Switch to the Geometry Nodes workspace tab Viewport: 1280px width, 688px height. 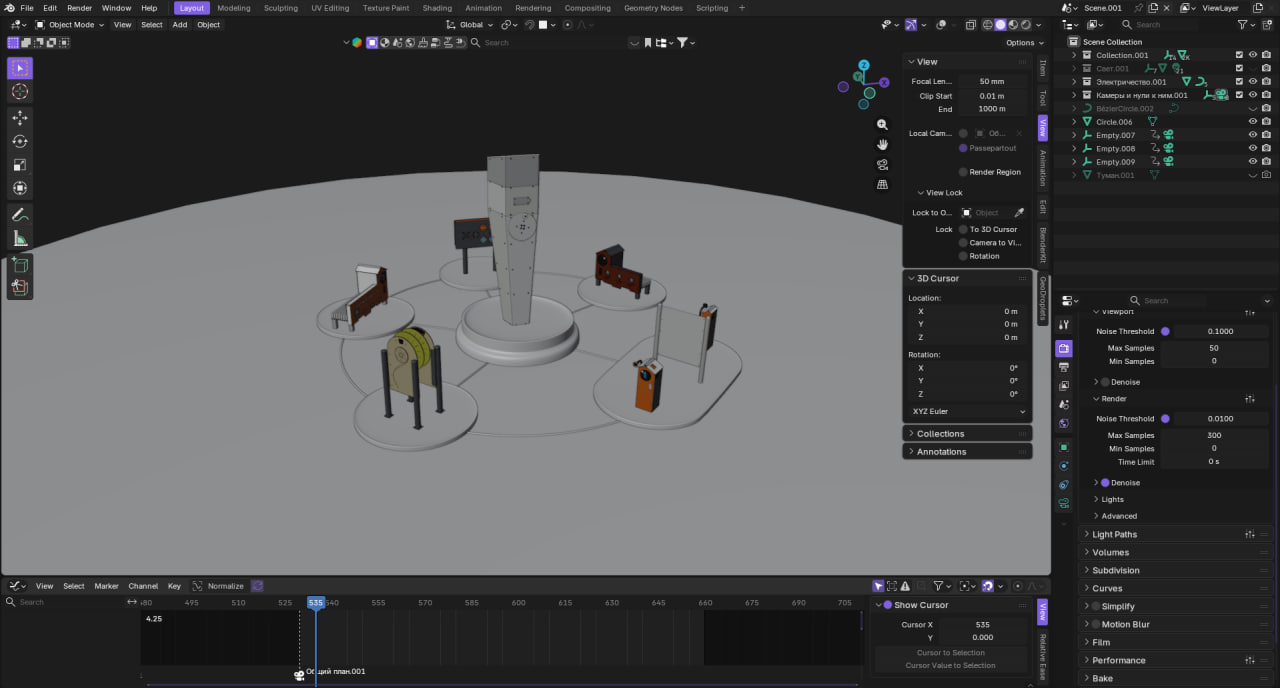tap(653, 8)
